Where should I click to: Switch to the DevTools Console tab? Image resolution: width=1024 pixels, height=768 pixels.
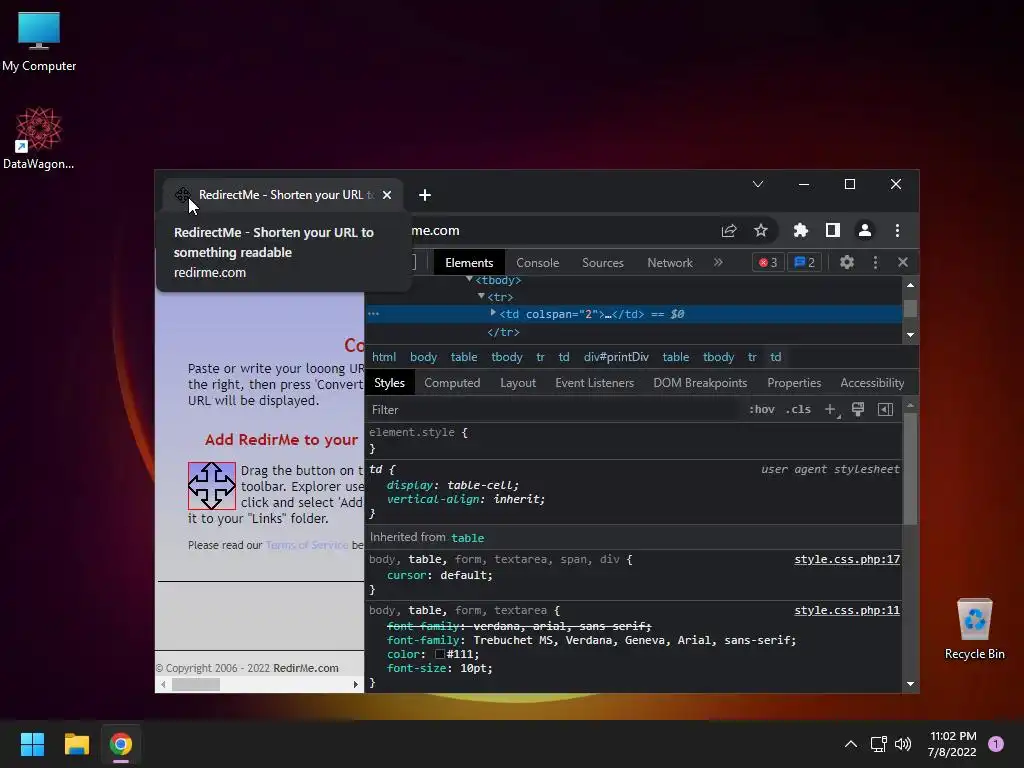click(x=537, y=263)
